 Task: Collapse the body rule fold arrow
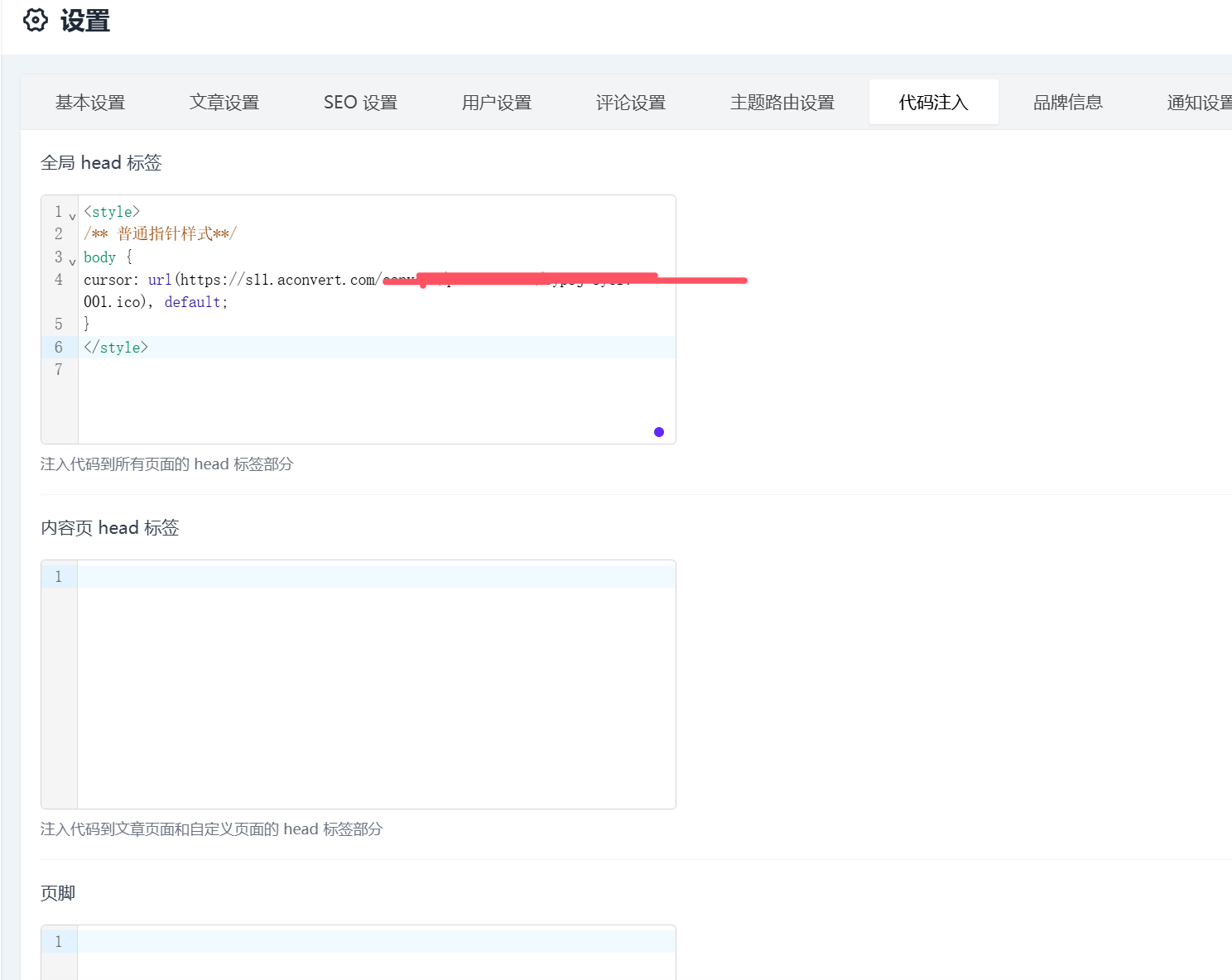click(72, 262)
